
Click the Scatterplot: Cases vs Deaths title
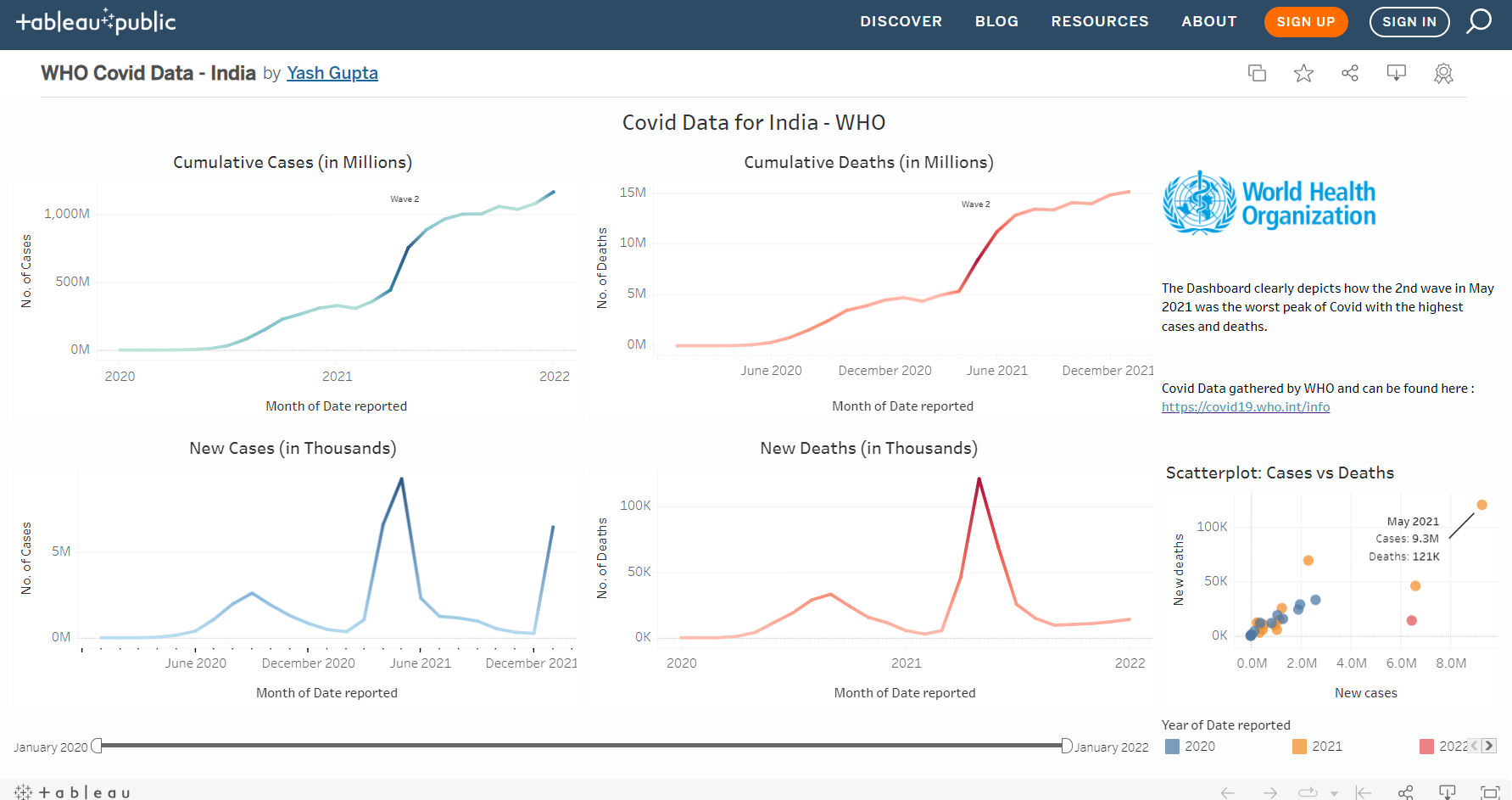pyautogui.click(x=1280, y=473)
